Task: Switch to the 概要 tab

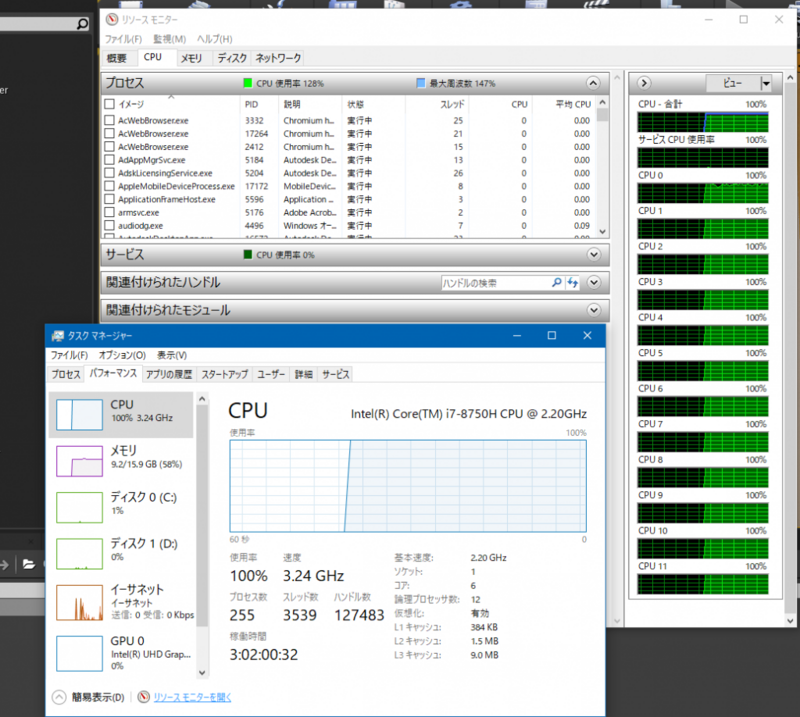Action: [117, 58]
